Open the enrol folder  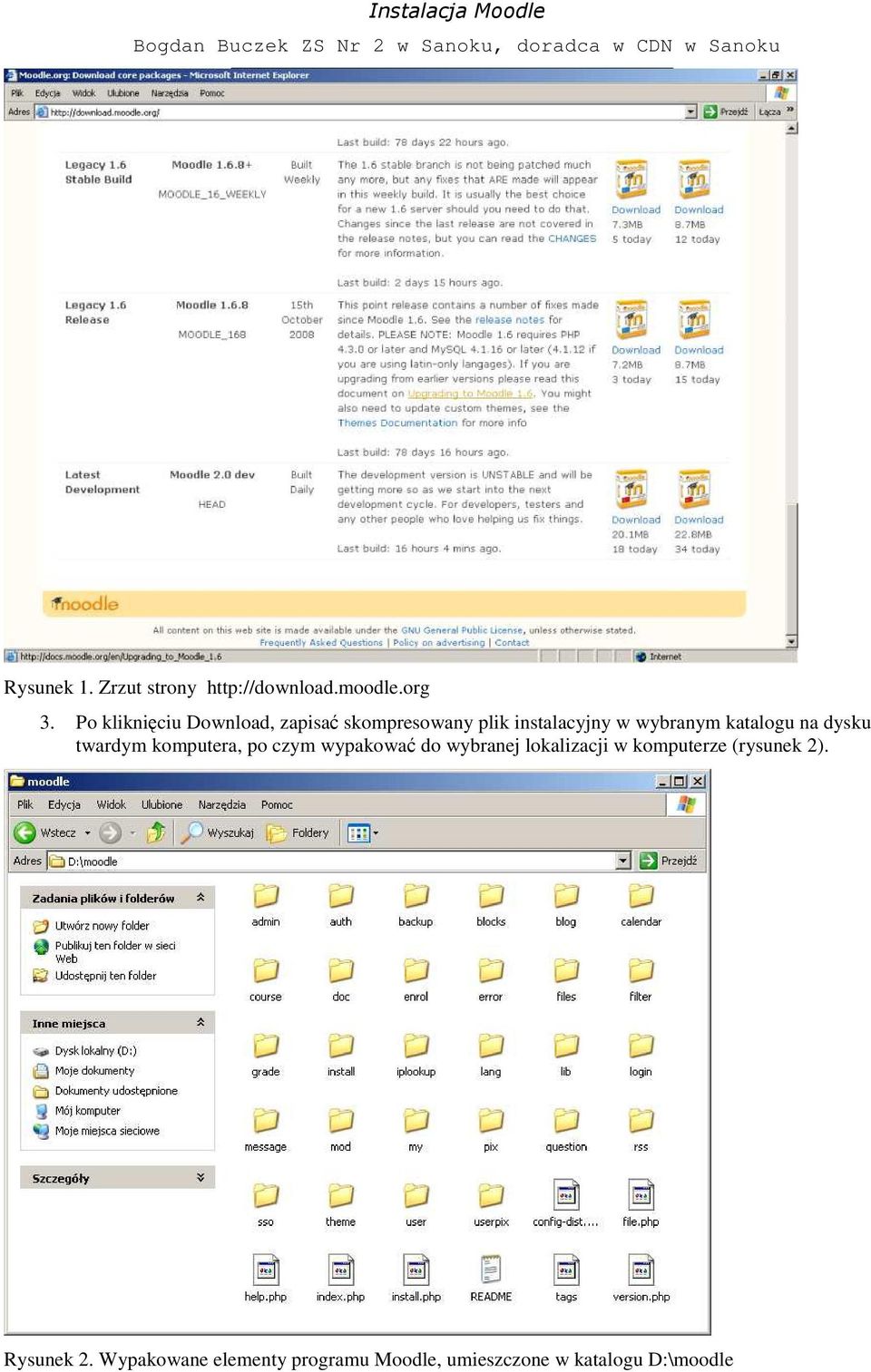click(416, 979)
